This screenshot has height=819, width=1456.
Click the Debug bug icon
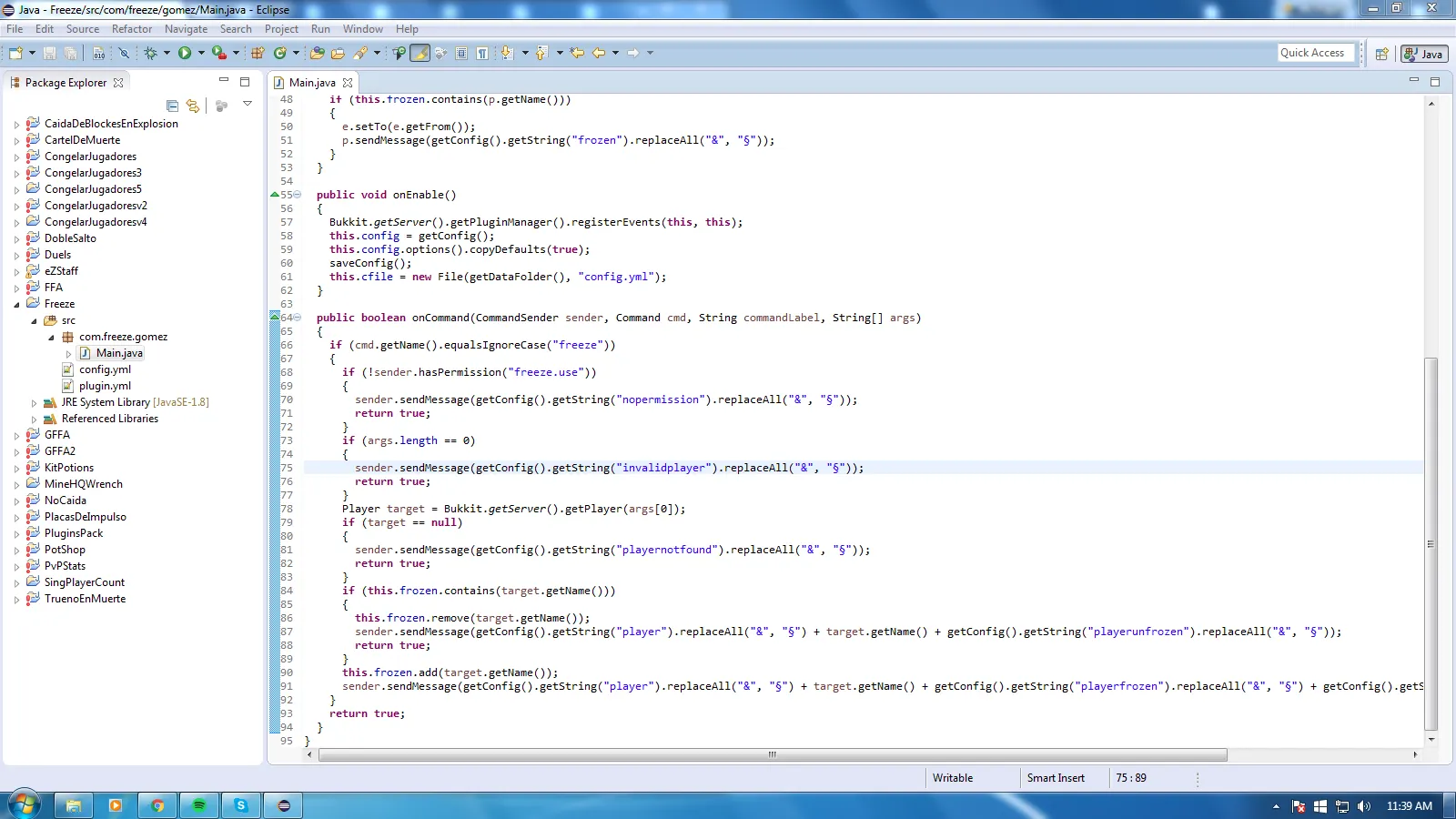150,53
